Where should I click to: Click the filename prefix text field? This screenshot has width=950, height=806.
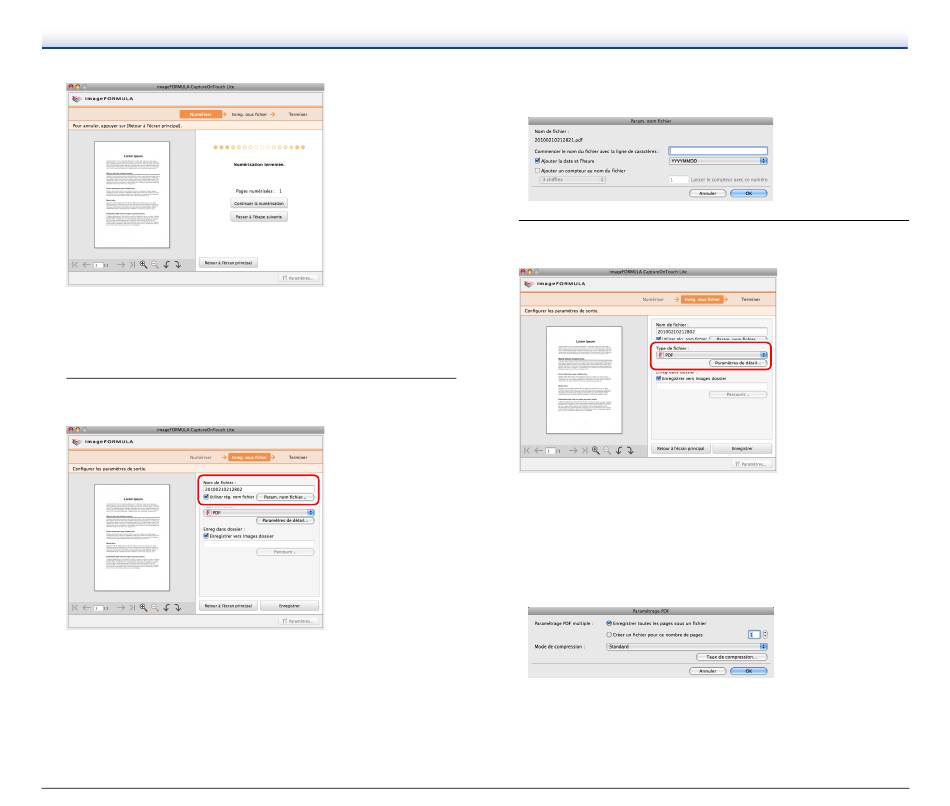[x=718, y=150]
